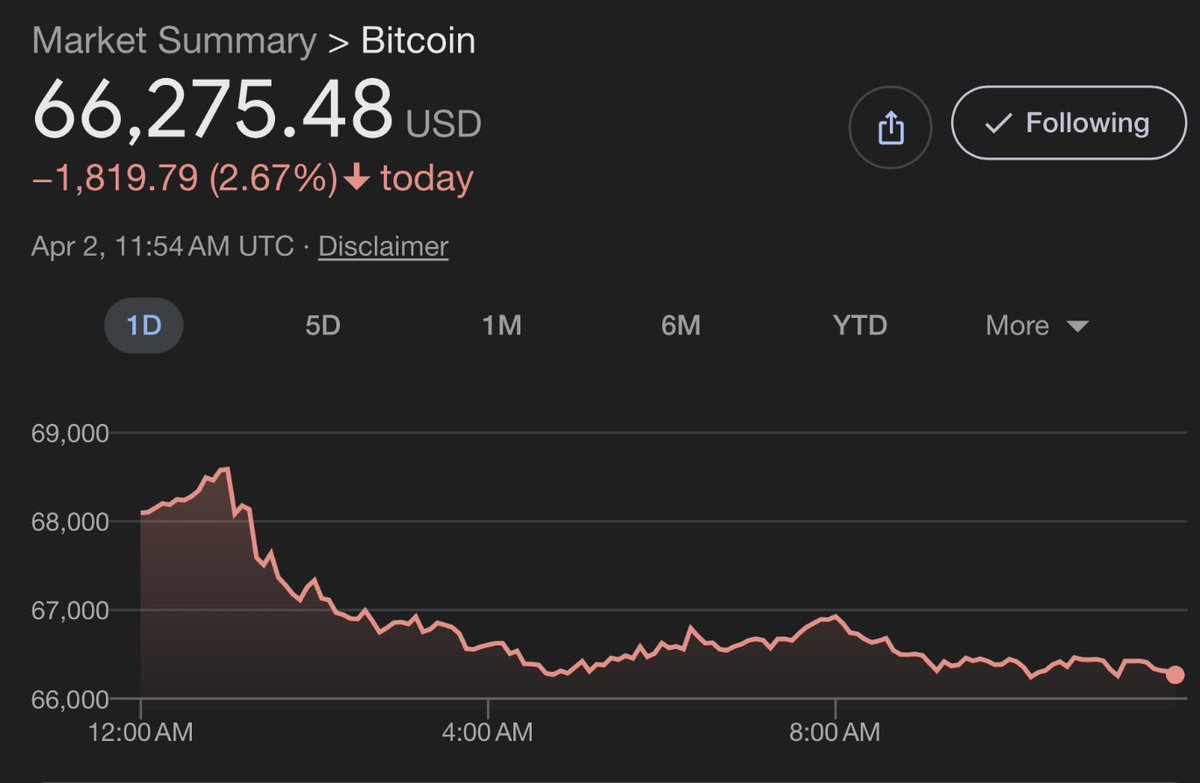The height and width of the screenshot is (783, 1200).
Task: Open the Market Summary breadcrumb link
Action: point(173,41)
